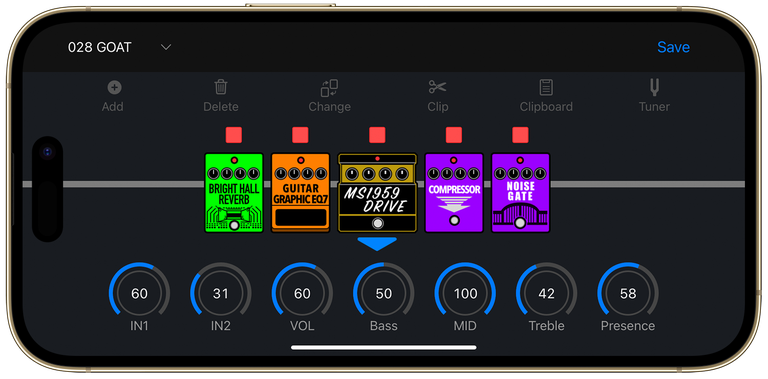The width and height of the screenshot is (768, 379).
Task: Tap the Clipboard label text
Action: (546, 107)
